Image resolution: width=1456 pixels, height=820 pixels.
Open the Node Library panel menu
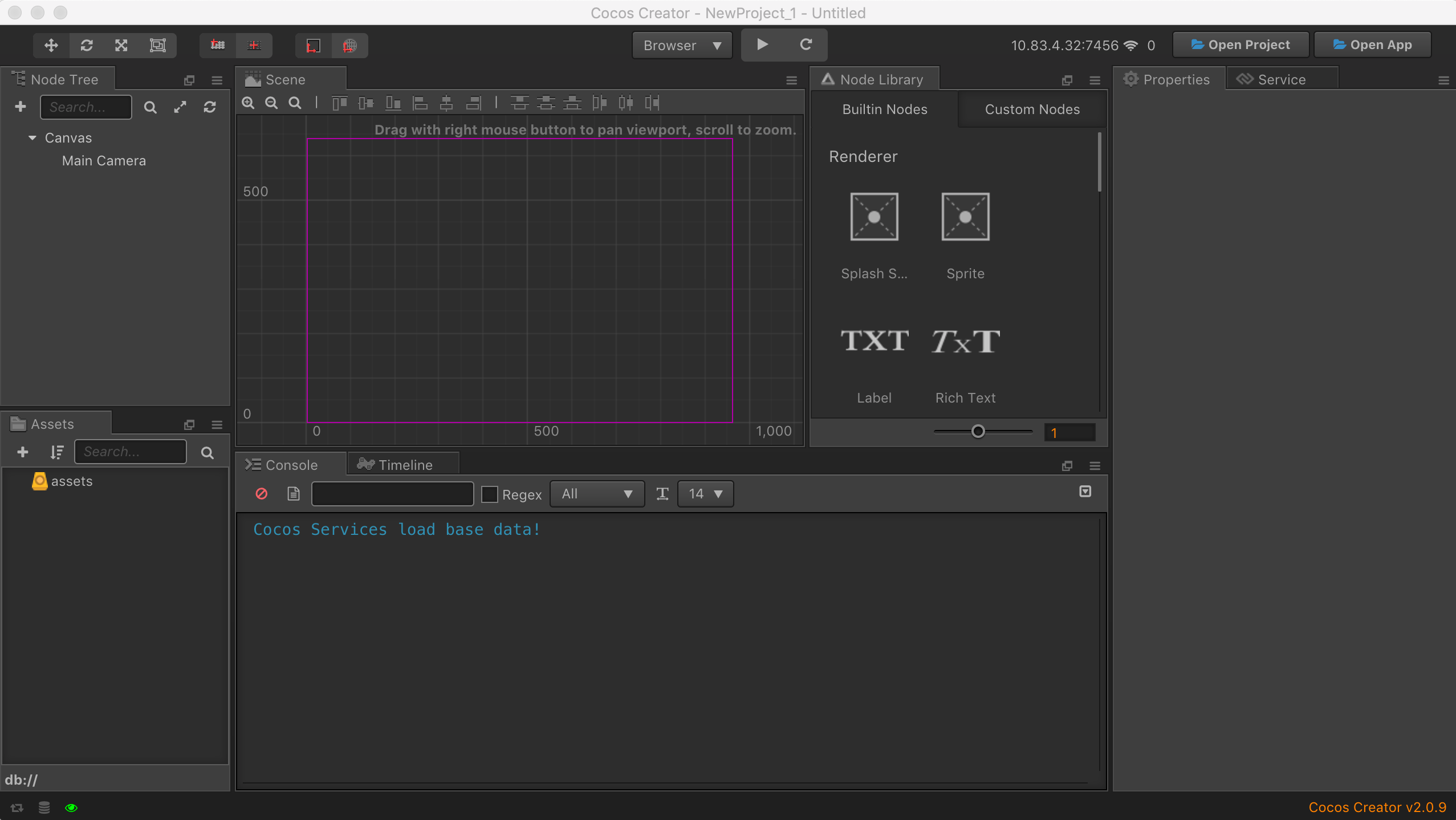[x=1095, y=80]
